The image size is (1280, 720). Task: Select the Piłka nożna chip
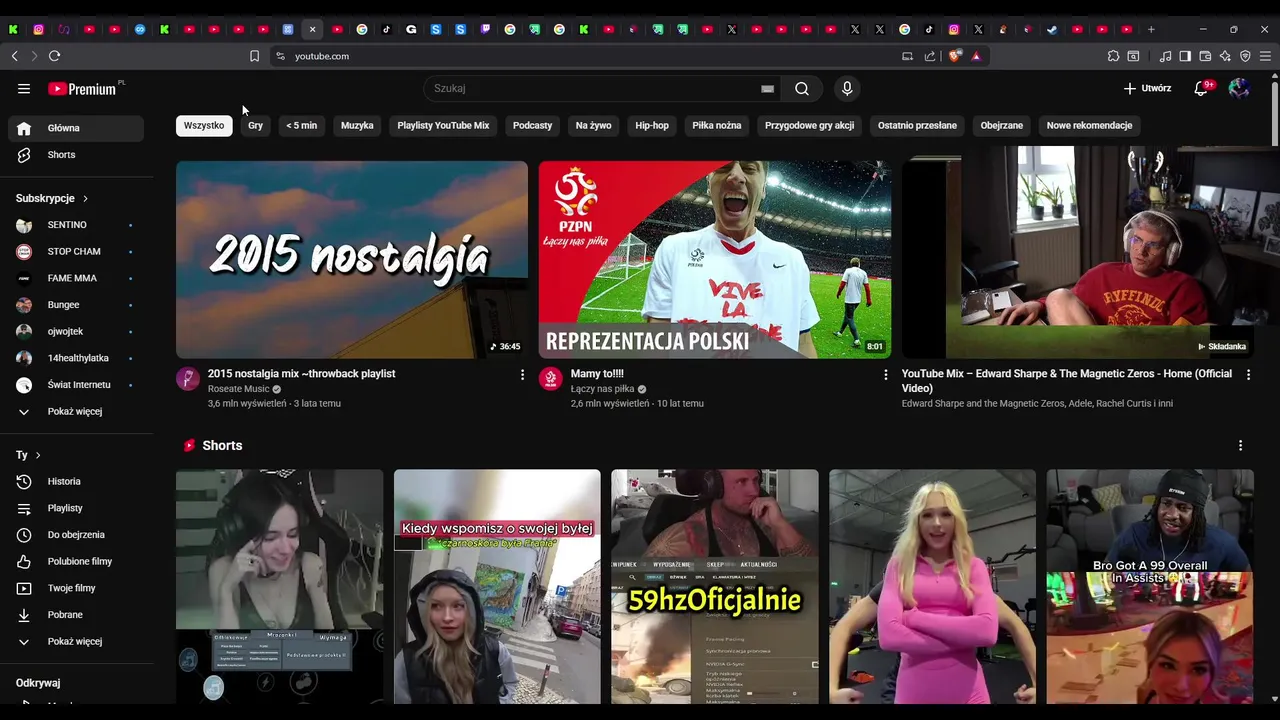tap(717, 125)
